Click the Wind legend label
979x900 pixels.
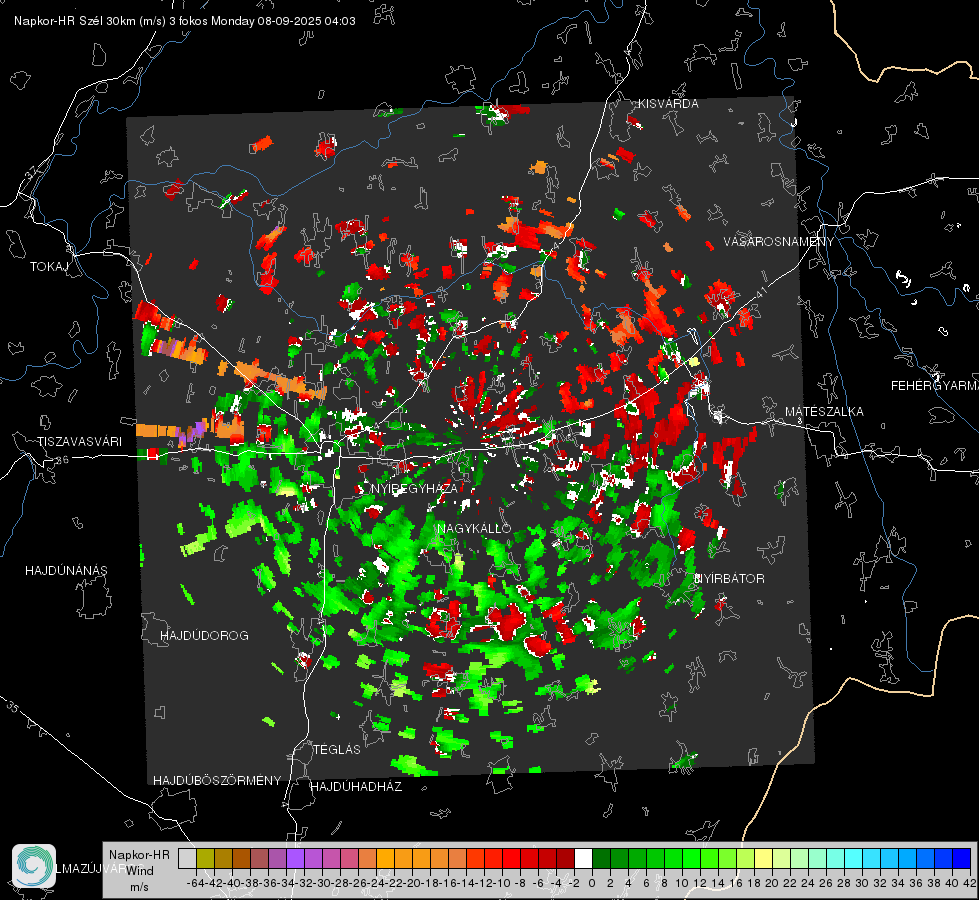click(140, 871)
